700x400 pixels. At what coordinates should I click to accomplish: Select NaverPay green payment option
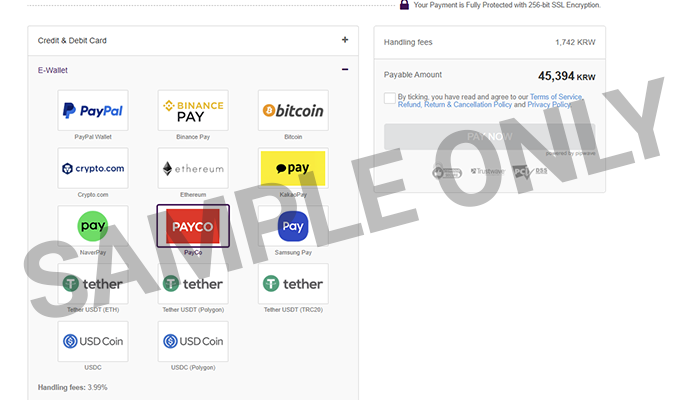(x=93, y=226)
